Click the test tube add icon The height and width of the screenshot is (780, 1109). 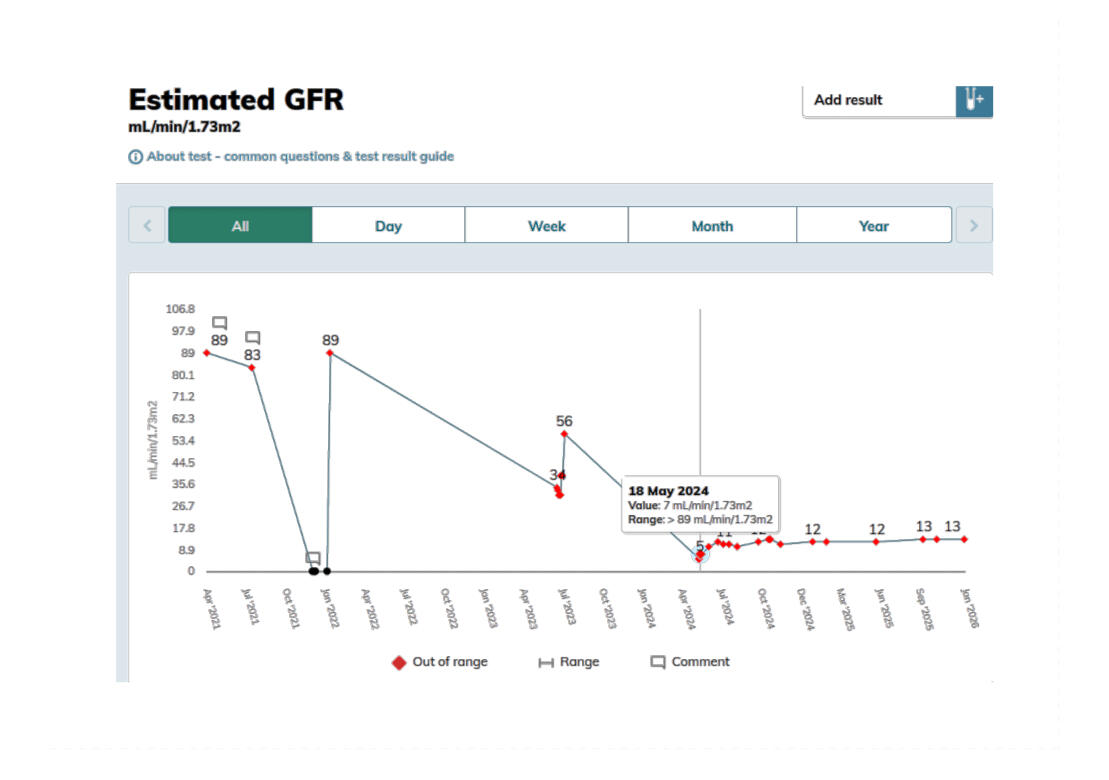pos(973,100)
